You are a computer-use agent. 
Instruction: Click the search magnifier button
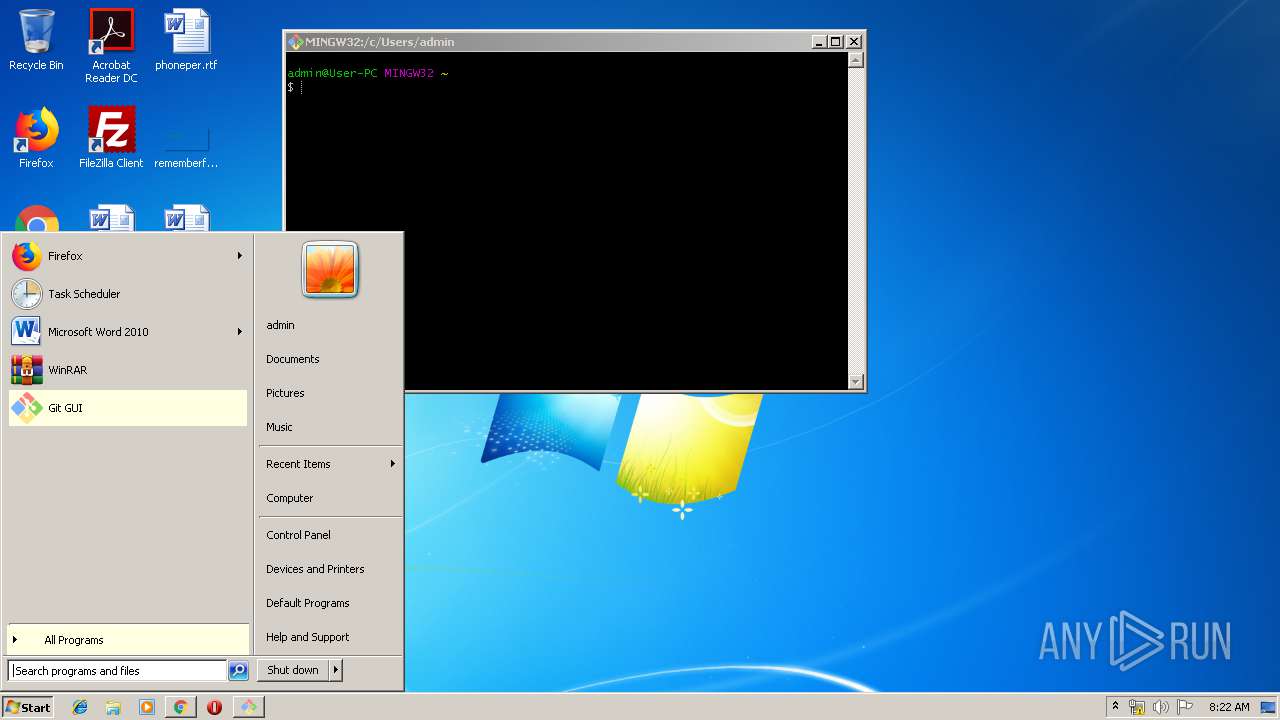pyautogui.click(x=238, y=671)
